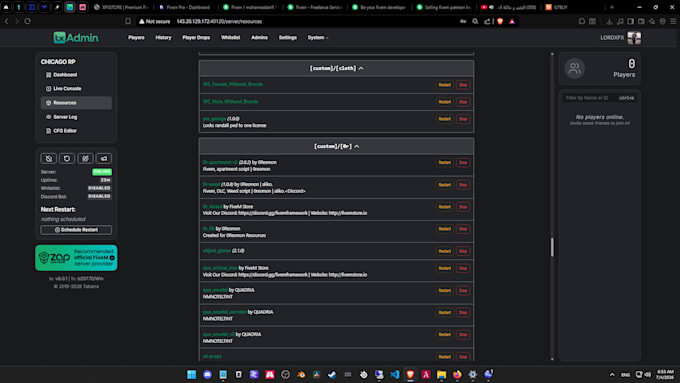Open the History nav item
Screen dimensions: 680x383
163,38
